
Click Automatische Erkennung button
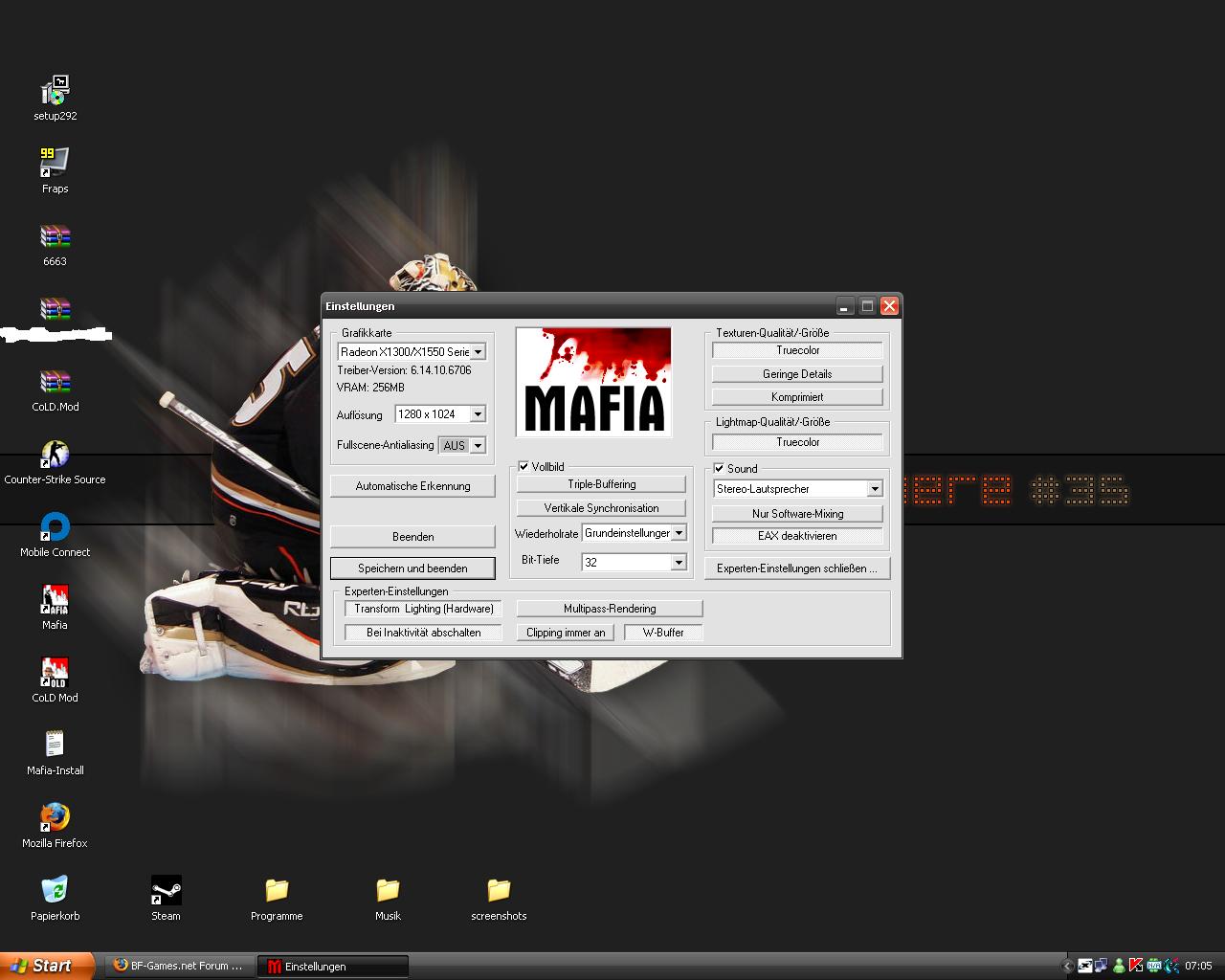coord(412,486)
